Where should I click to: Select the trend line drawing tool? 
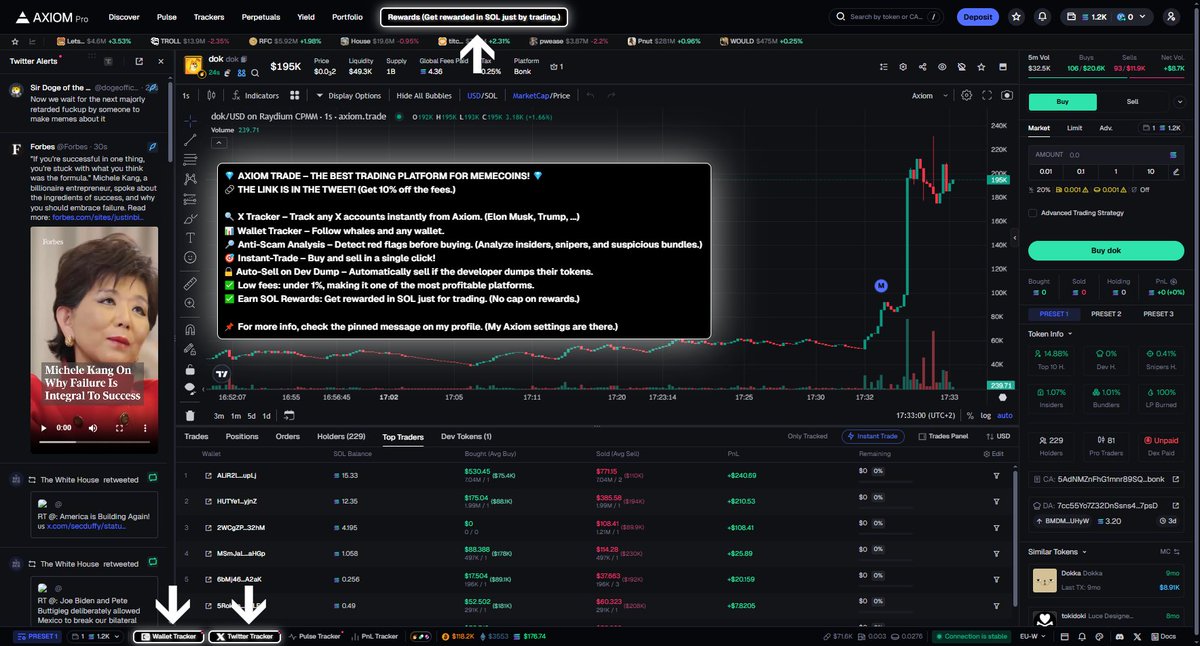(x=190, y=139)
